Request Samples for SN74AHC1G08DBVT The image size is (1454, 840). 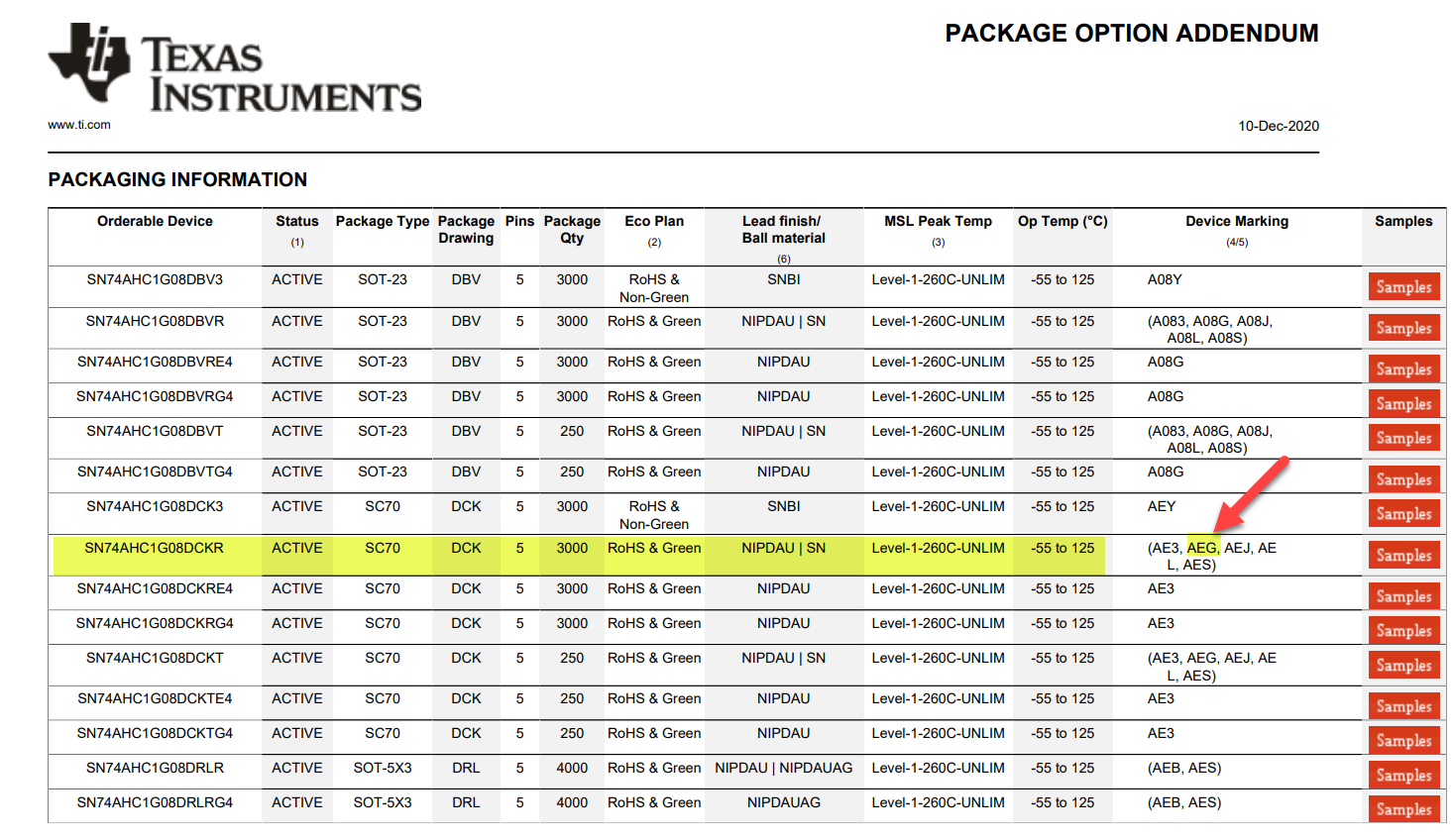coord(1403,438)
